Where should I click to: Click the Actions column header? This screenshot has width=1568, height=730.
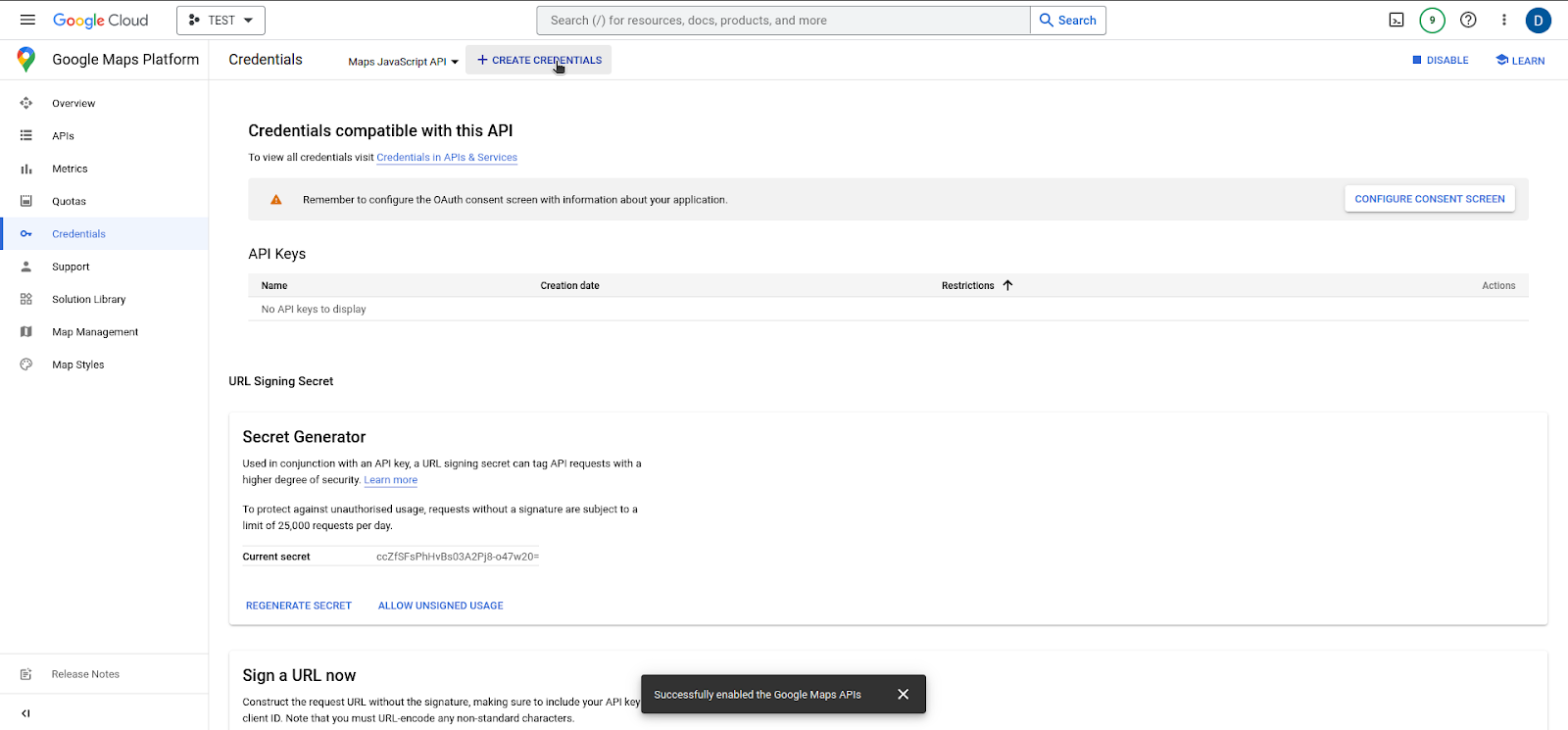pos(1498,286)
